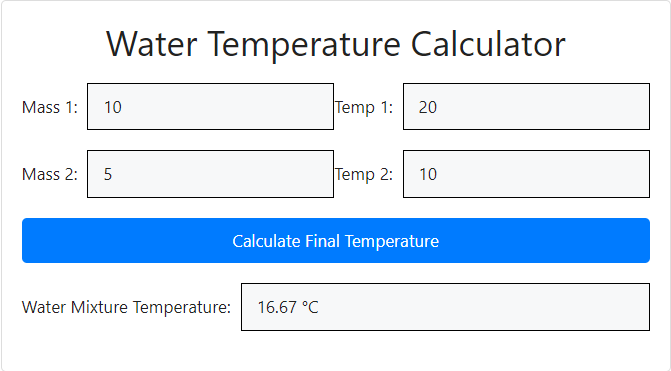
Task: Focus the Temp 1 input field
Action: pyautogui.click(x=526, y=107)
